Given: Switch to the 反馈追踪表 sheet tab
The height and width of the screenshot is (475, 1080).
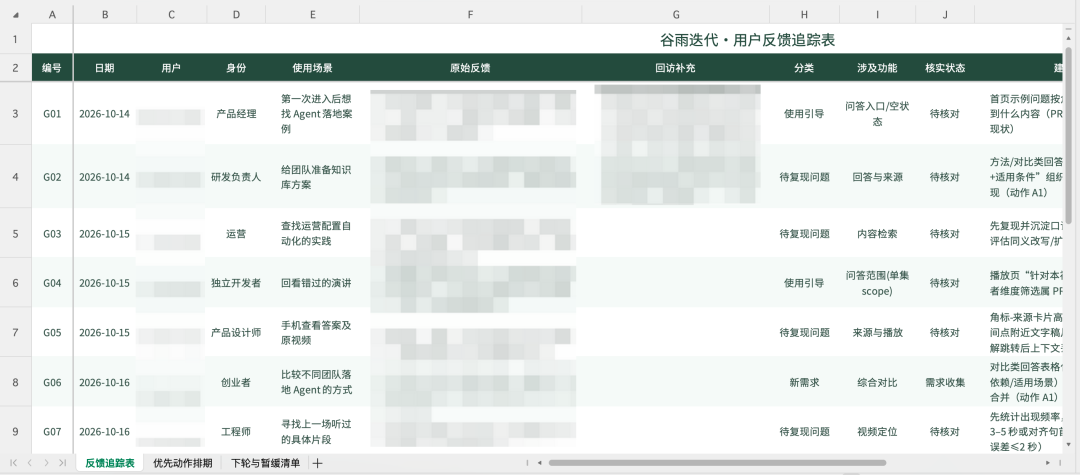Looking at the screenshot, I should click(110, 463).
